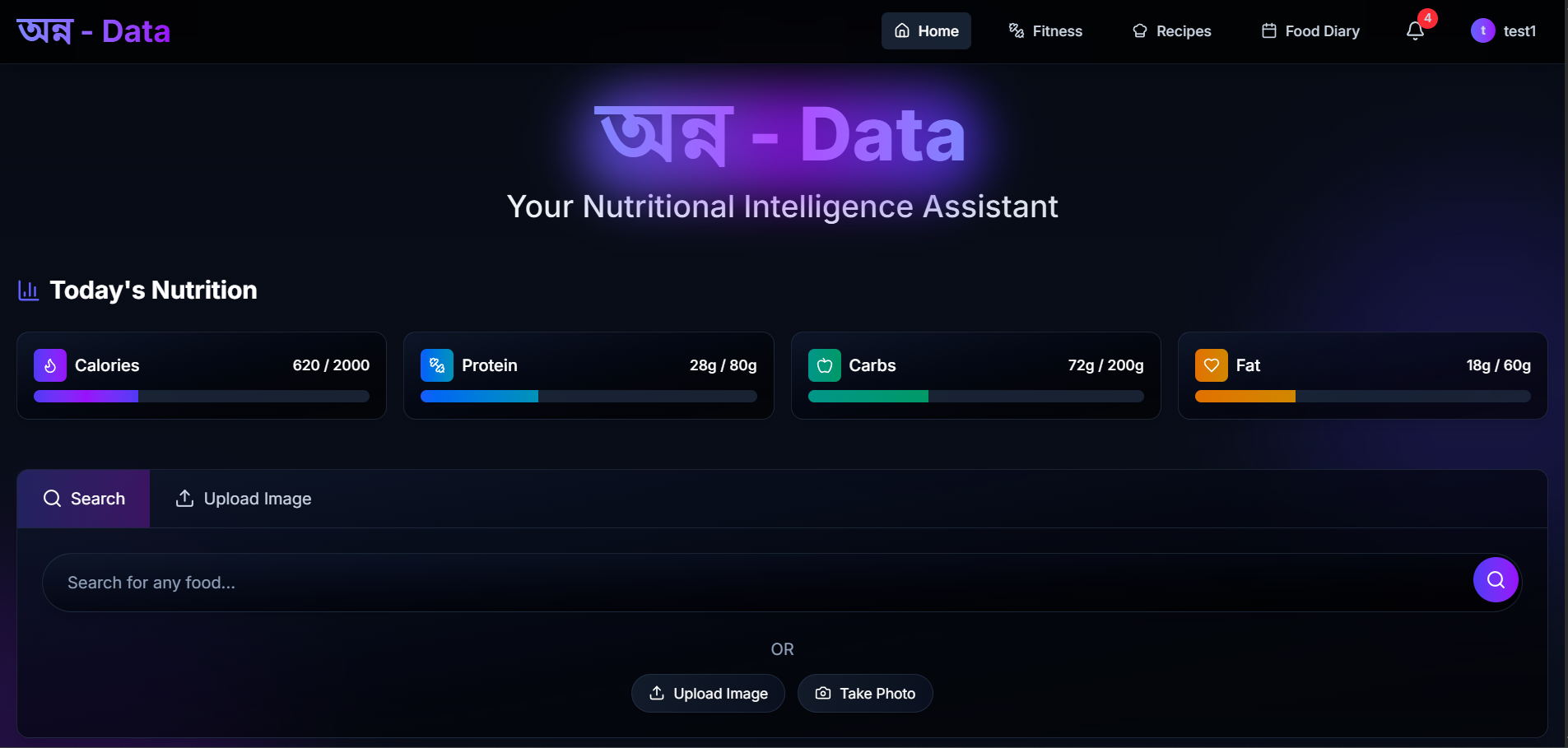Viewport: 1568px width, 748px height.
Task: Click the Fat progress bar
Action: click(1362, 397)
